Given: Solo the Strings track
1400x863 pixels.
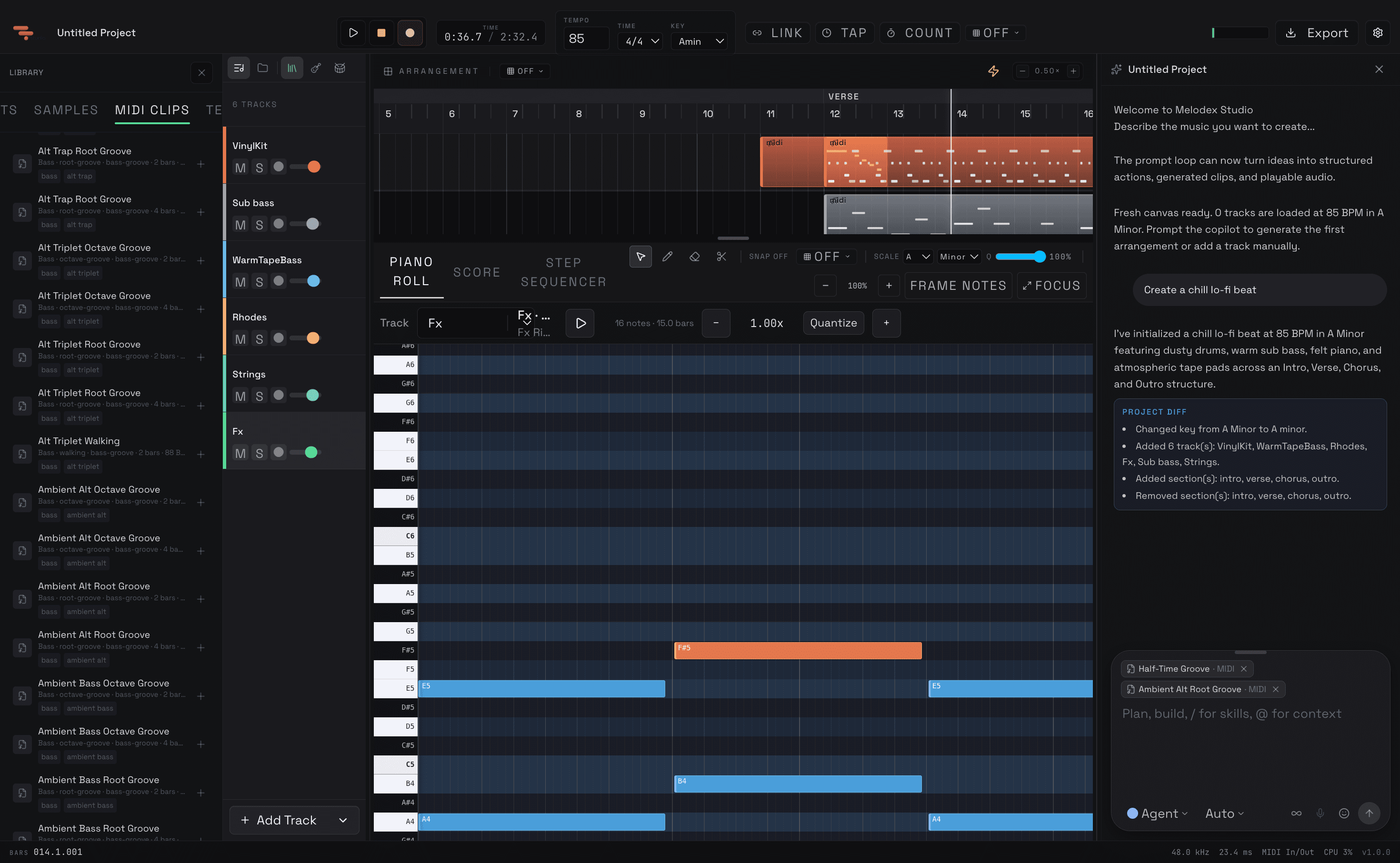Looking at the screenshot, I should point(259,396).
